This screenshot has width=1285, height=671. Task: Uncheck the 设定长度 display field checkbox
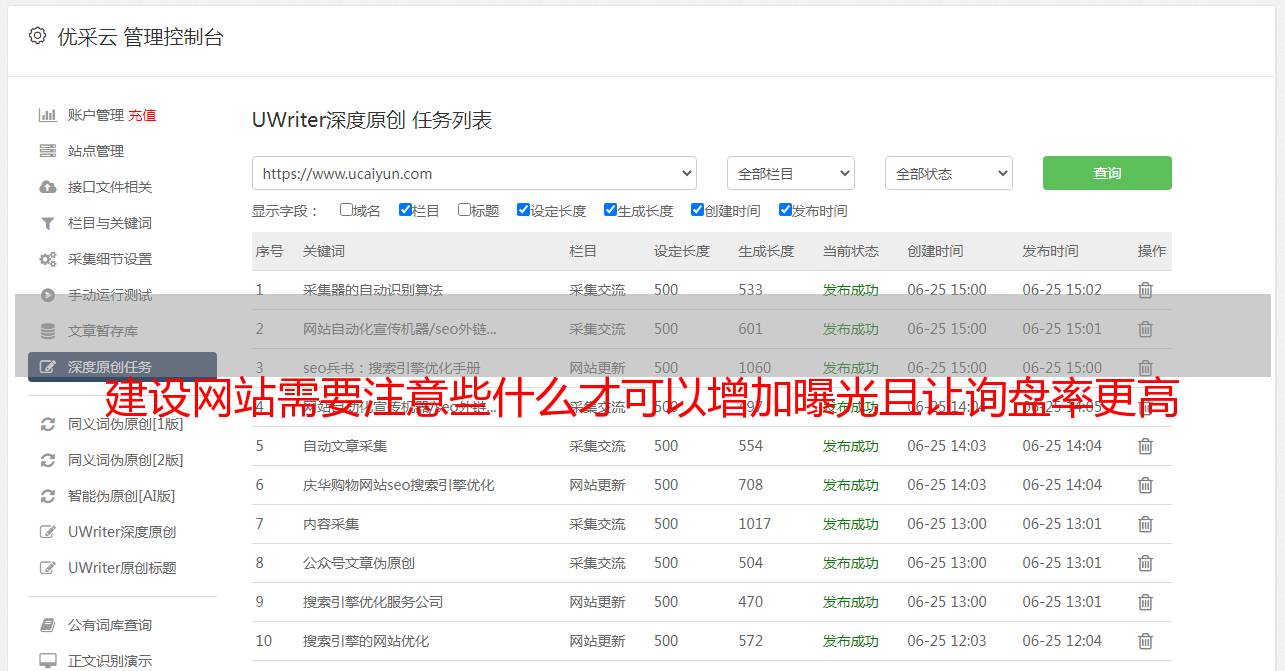[523, 210]
